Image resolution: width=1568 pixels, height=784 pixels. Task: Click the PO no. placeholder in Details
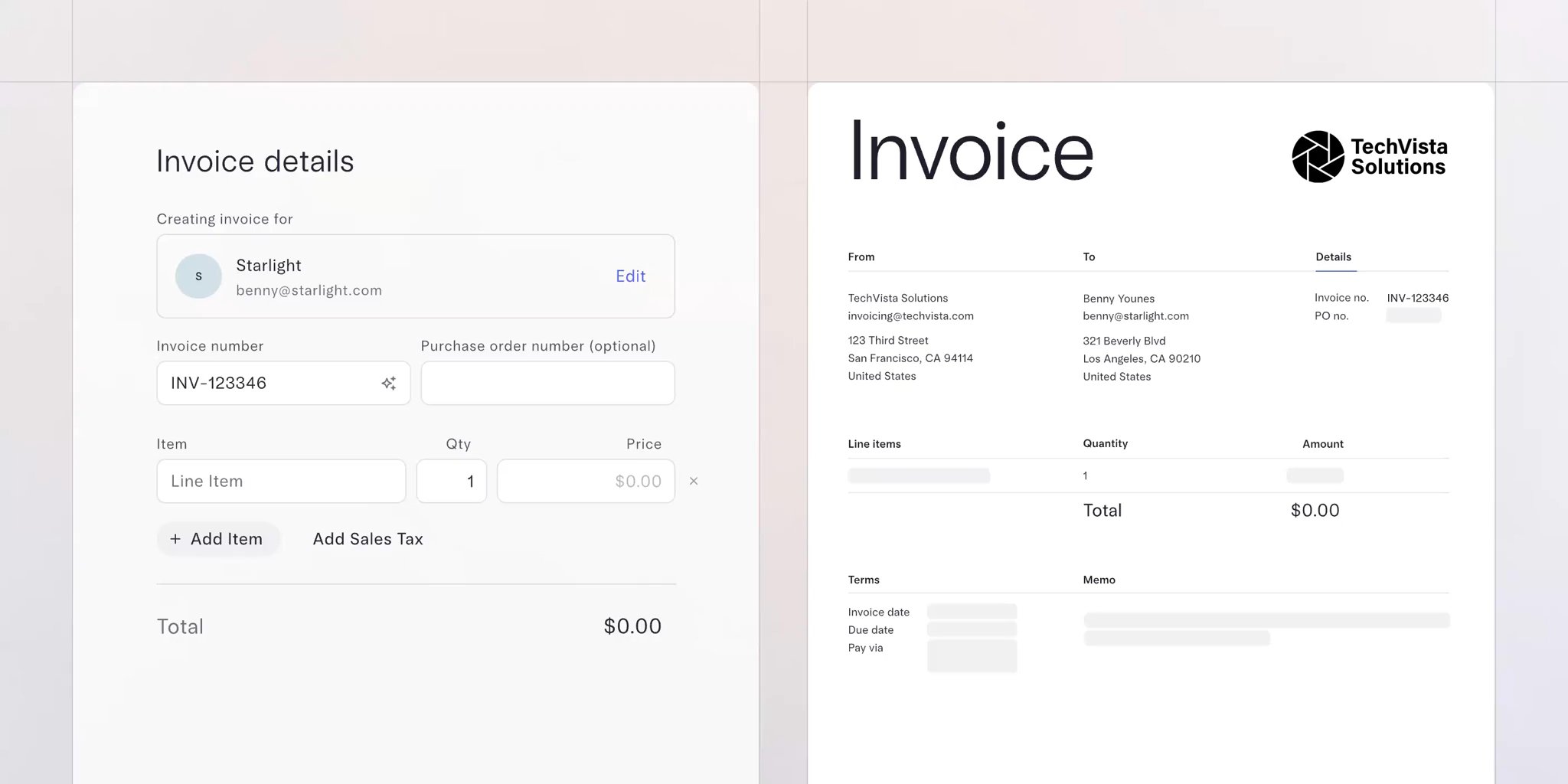(1413, 315)
